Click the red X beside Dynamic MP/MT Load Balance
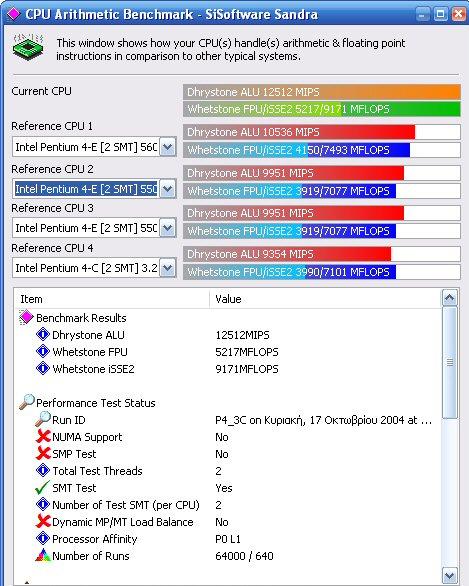This screenshot has height=586, width=469. click(x=43, y=521)
